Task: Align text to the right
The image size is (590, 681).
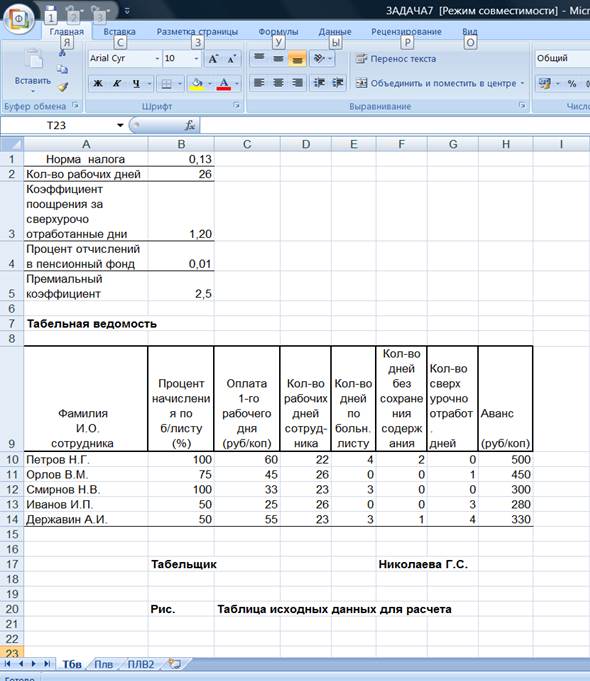Action: (x=297, y=83)
